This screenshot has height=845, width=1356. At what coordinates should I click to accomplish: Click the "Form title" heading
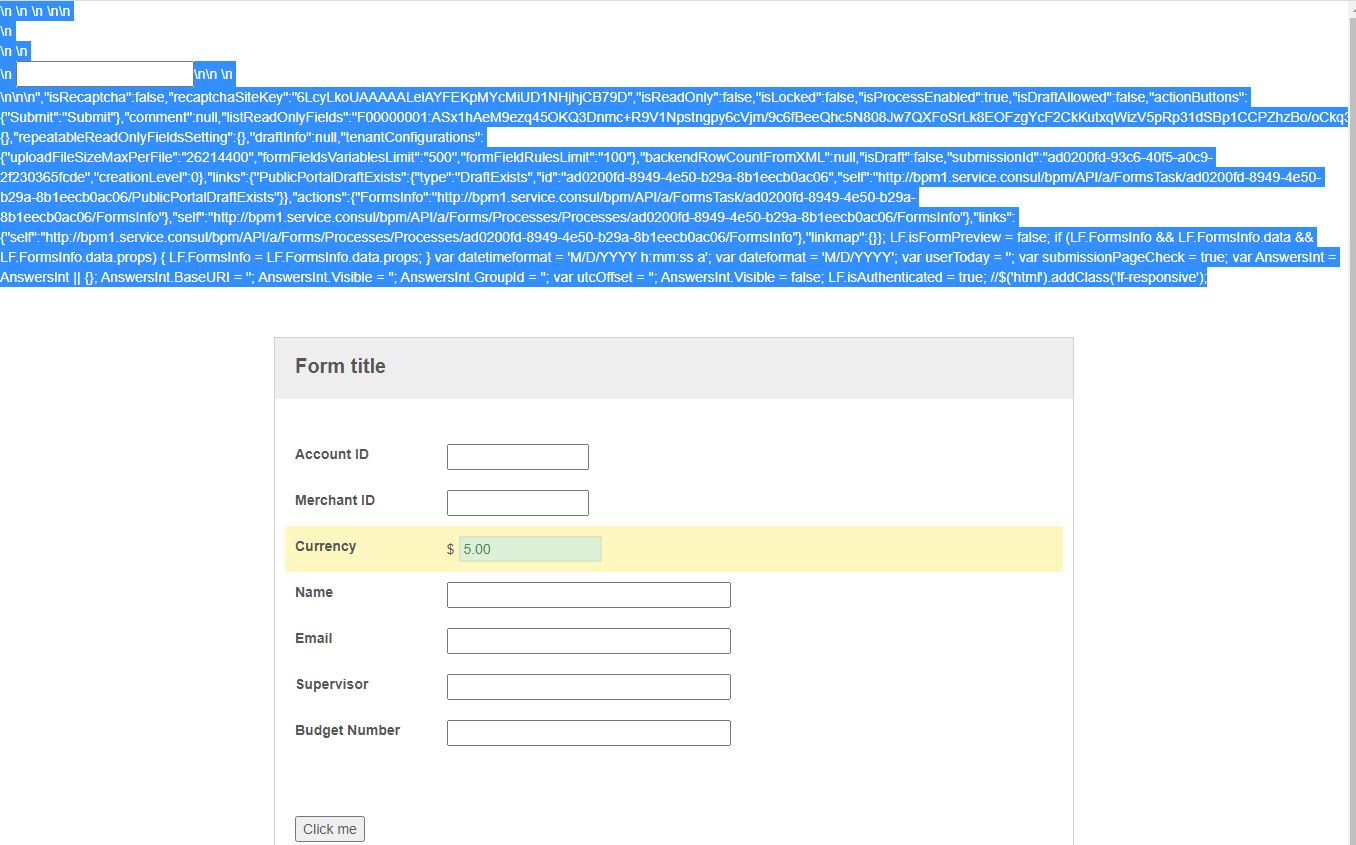click(340, 366)
